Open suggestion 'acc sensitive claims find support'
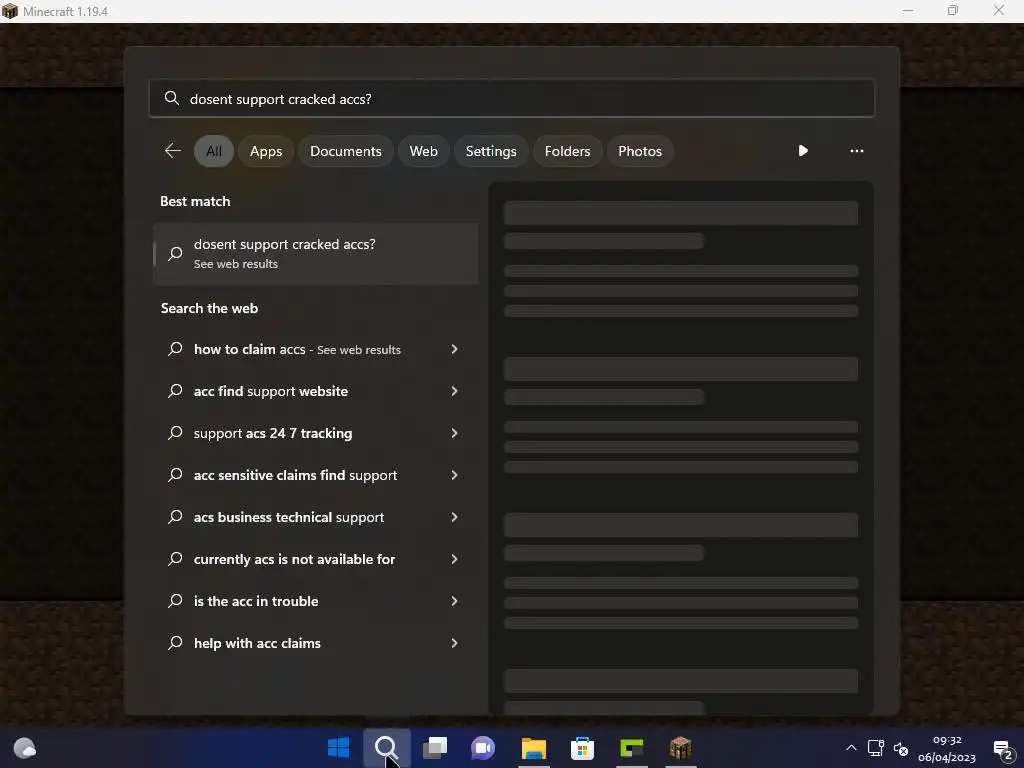1024x768 pixels. pyautogui.click(x=316, y=475)
